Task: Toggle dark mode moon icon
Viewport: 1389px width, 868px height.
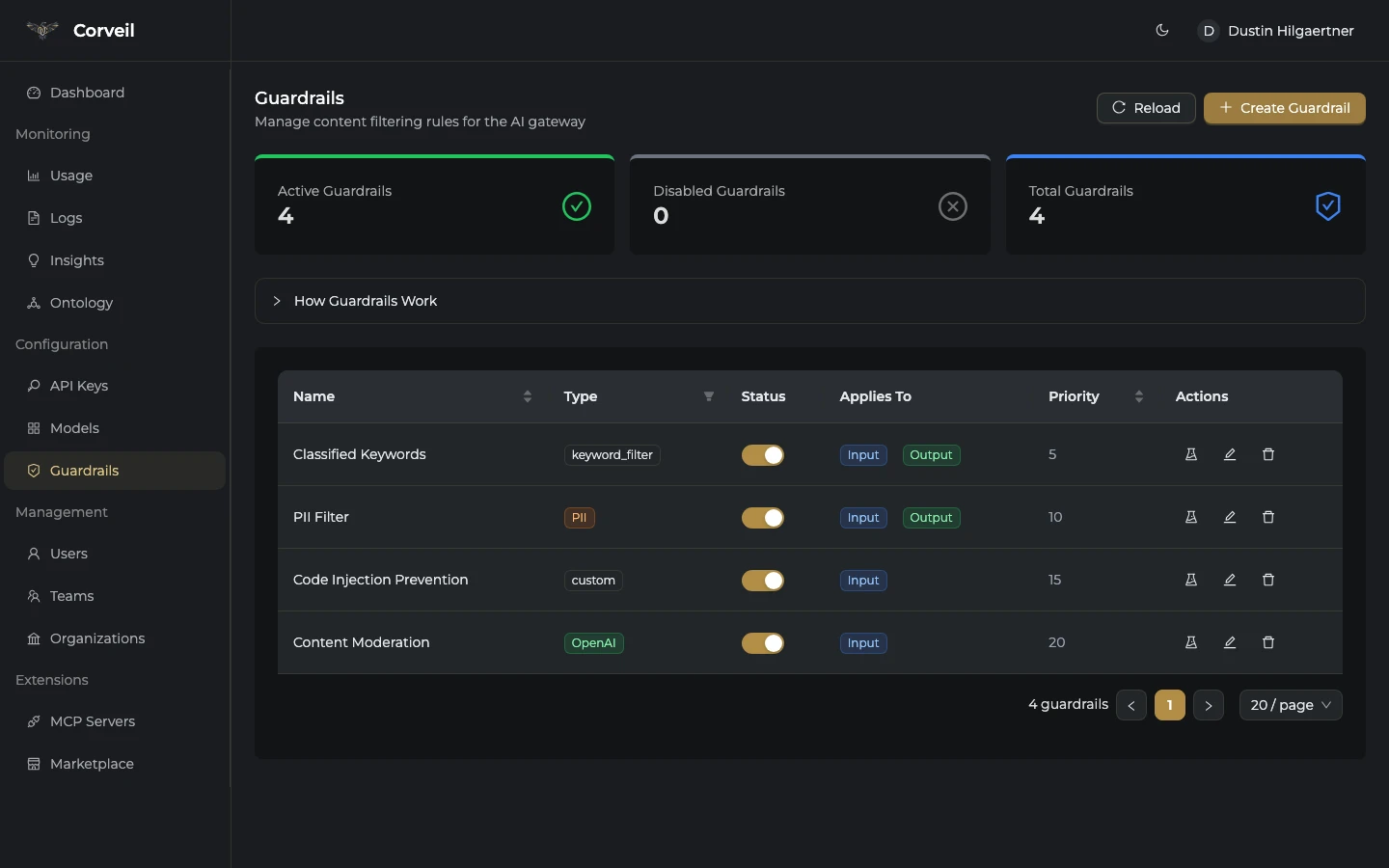Action: 1161,31
